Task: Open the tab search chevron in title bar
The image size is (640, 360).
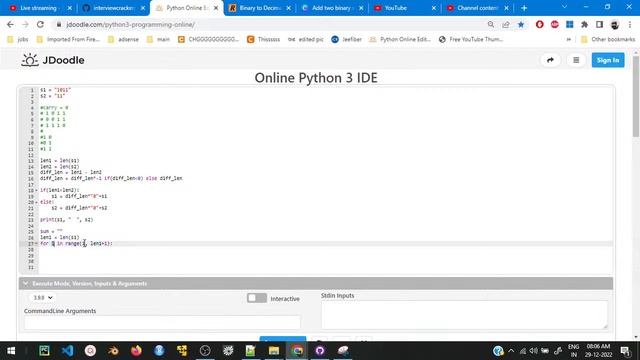Action: tap(564, 7)
